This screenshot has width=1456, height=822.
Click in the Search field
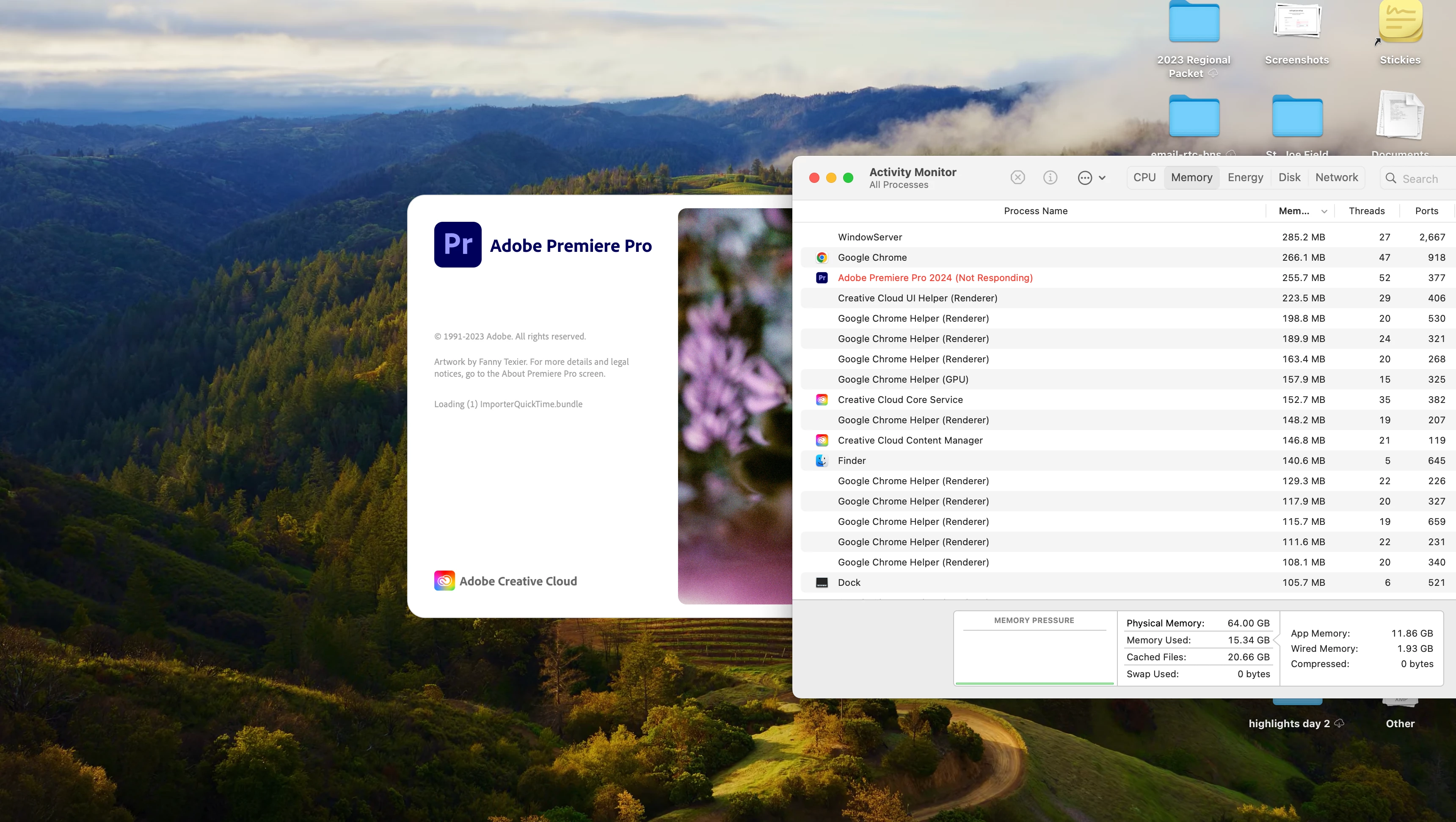(x=1420, y=179)
